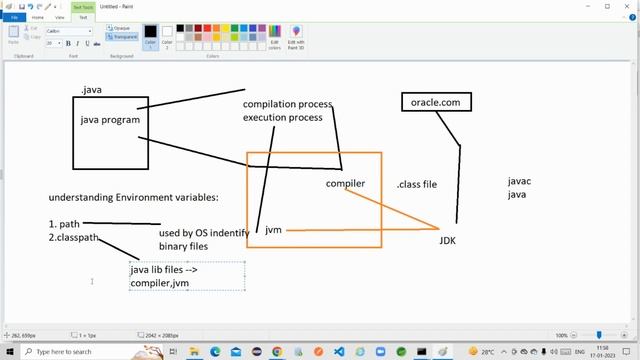Click the microphone icon in system tray
This screenshot has width=640, height=360.
[x=544, y=351]
